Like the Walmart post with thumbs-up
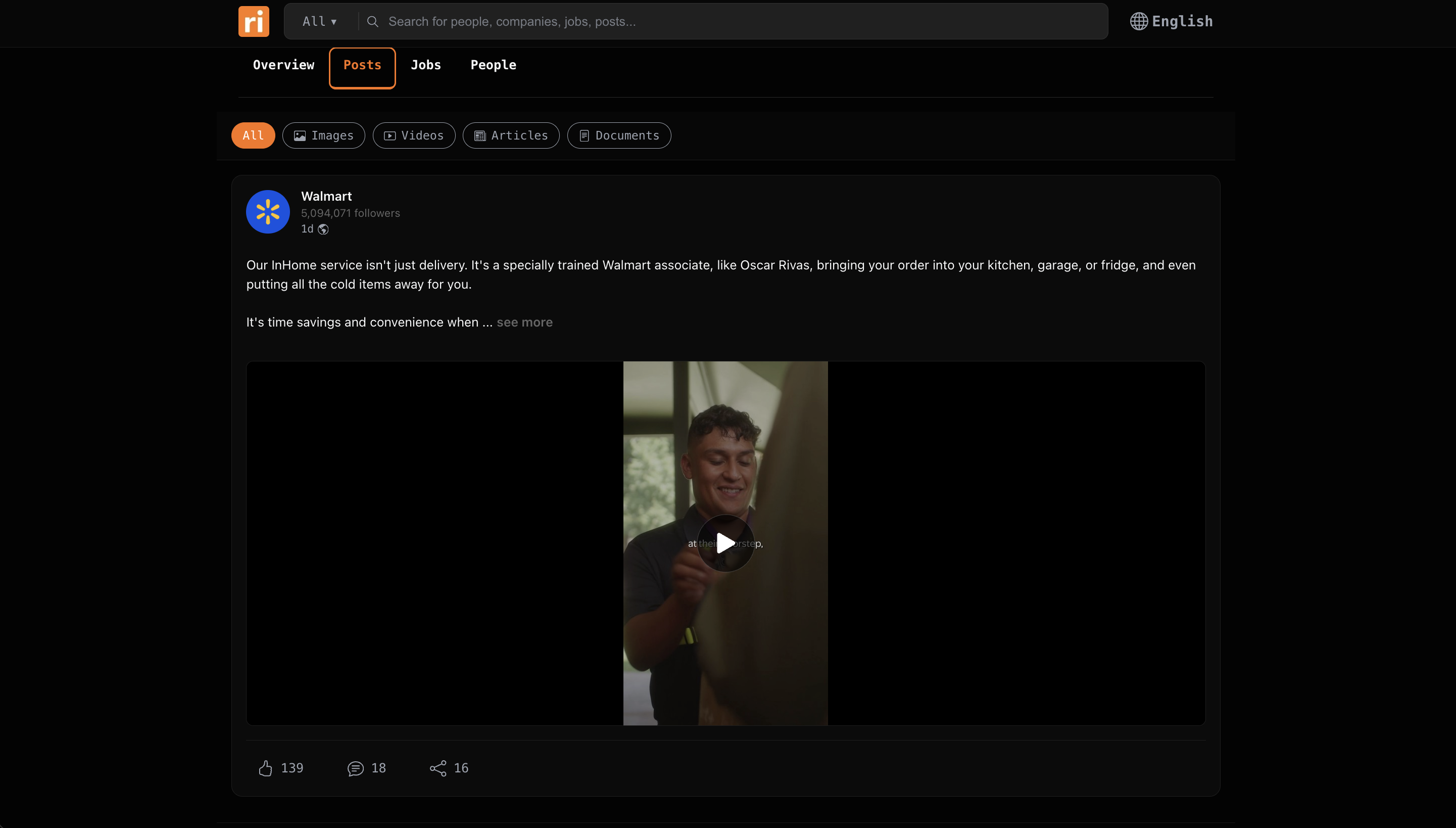 265,768
